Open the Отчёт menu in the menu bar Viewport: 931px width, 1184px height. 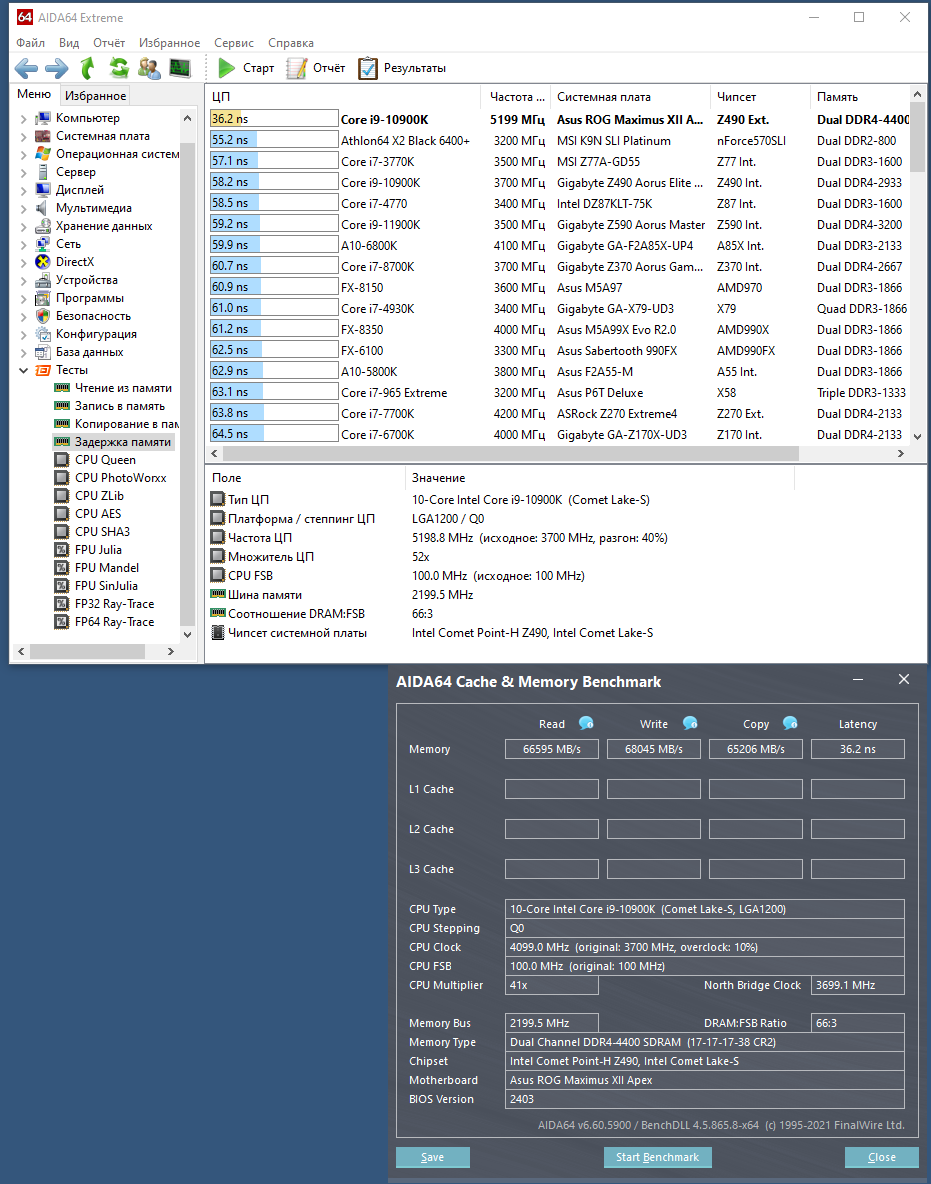point(109,43)
